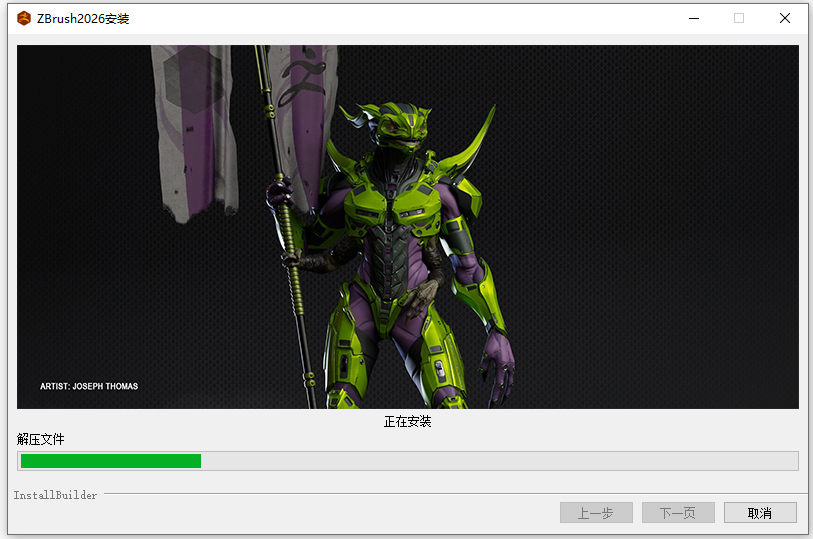Click the InstallBuilder label text
Viewport: 813px width, 539px height.
(56, 495)
